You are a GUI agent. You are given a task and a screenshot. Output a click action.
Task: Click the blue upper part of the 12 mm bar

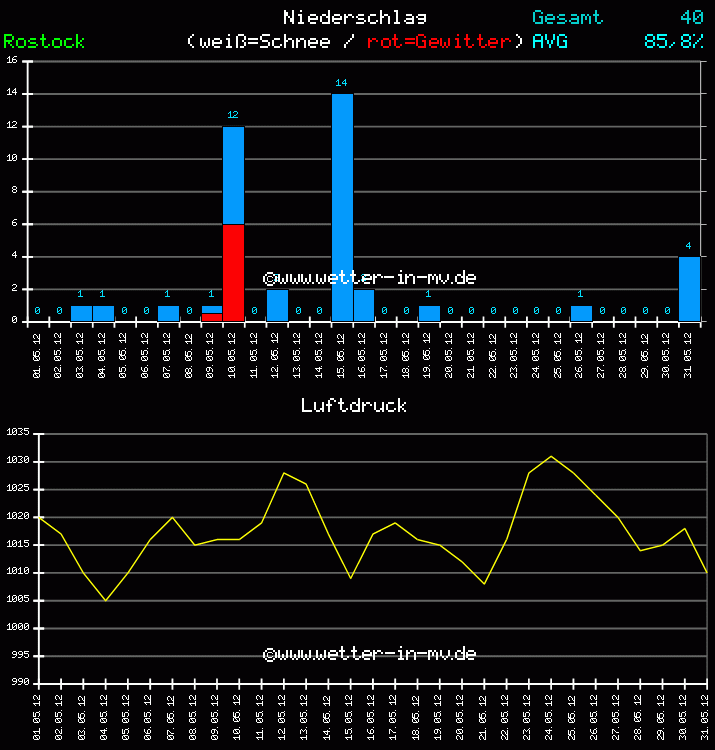click(x=233, y=175)
